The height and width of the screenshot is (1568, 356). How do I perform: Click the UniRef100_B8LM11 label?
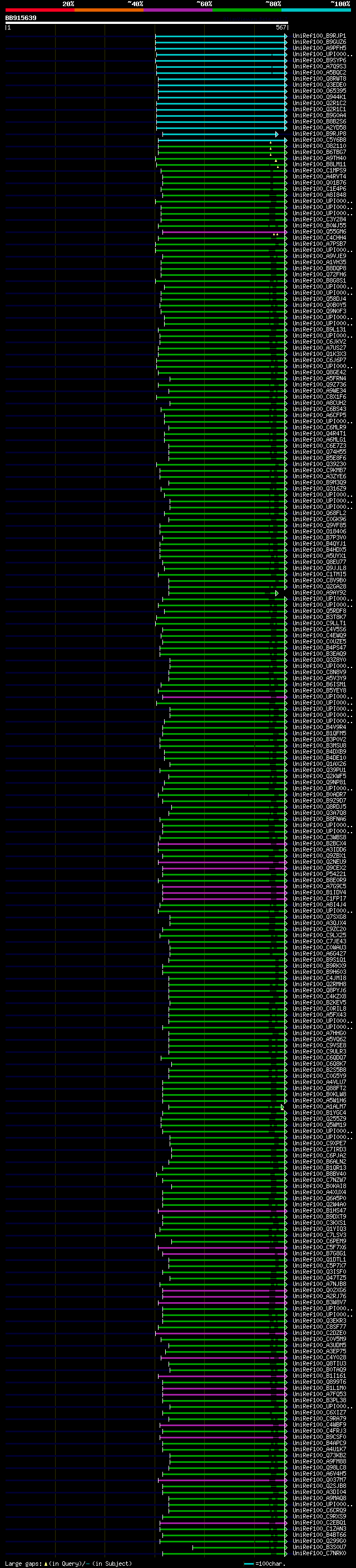(319, 164)
